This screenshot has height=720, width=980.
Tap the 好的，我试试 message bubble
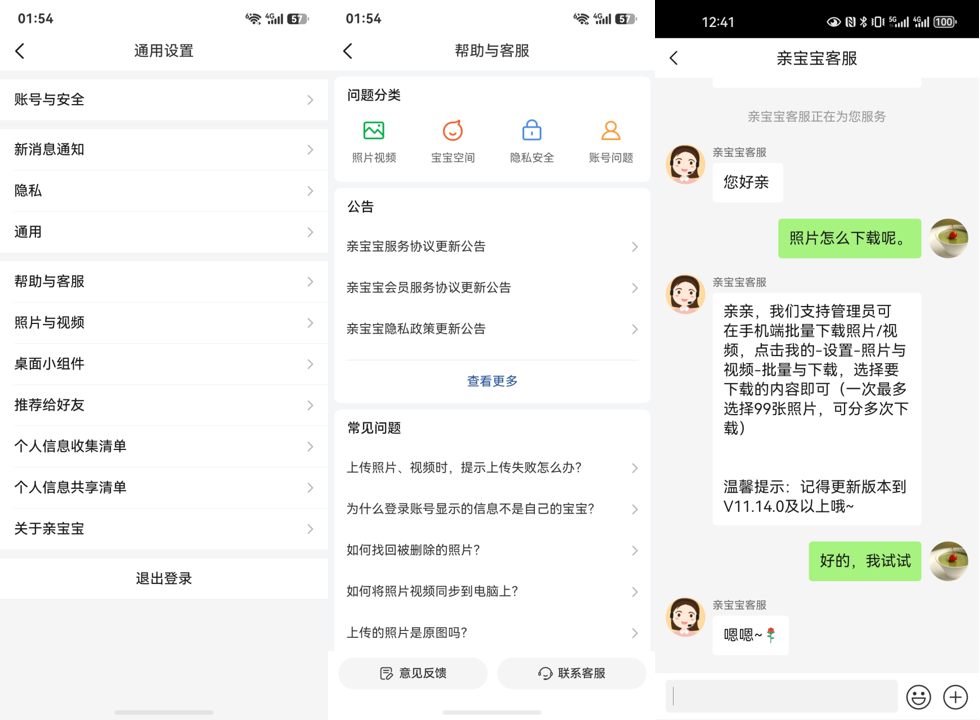865,561
